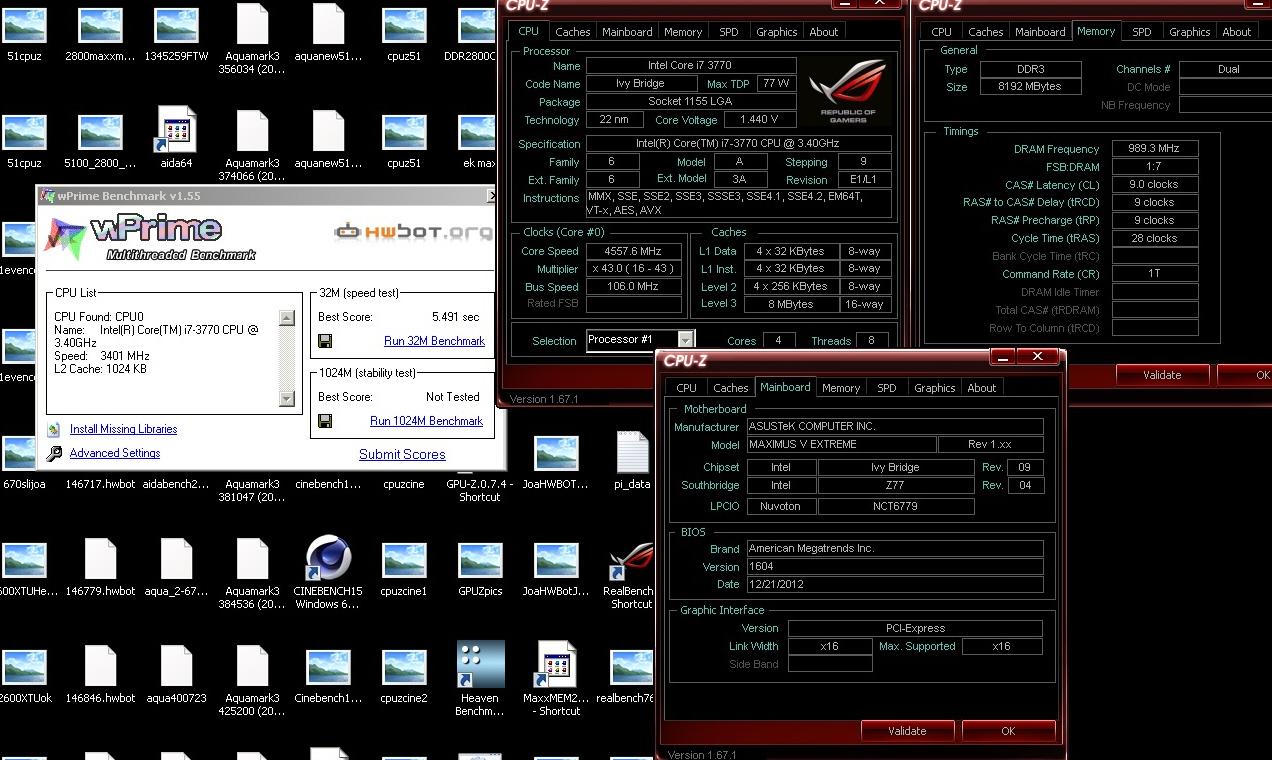Click the Core Speed 4557.6 MHz field

(x=634, y=251)
